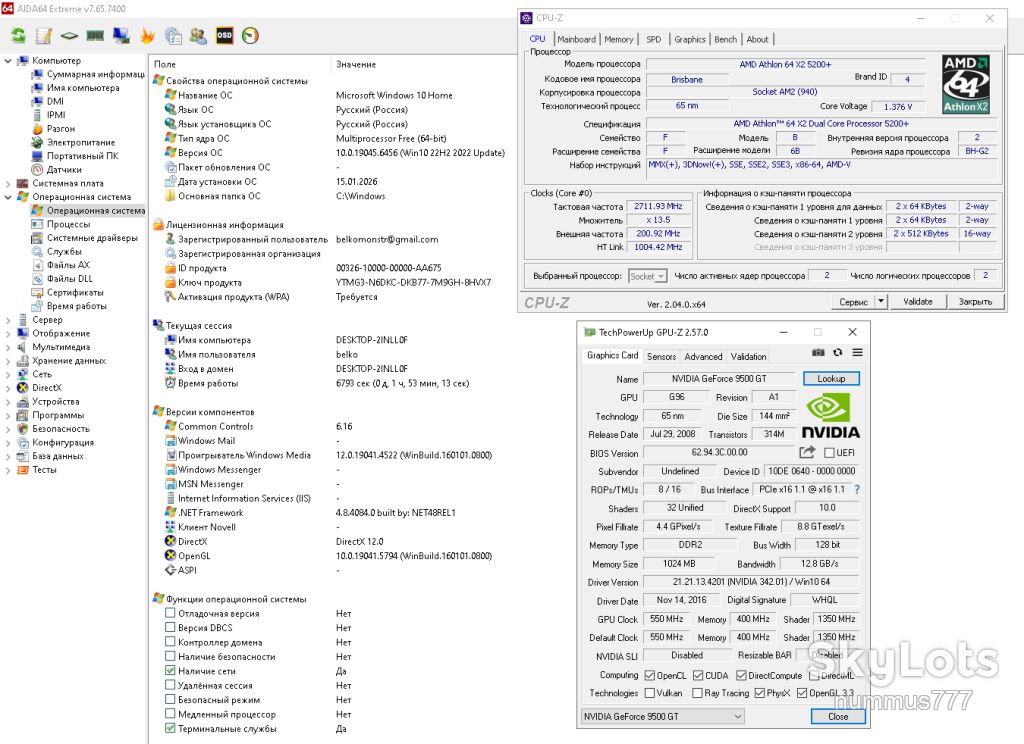1024x744 pixels.
Task: Expand the Системная плата tree node
Action: 8,184
